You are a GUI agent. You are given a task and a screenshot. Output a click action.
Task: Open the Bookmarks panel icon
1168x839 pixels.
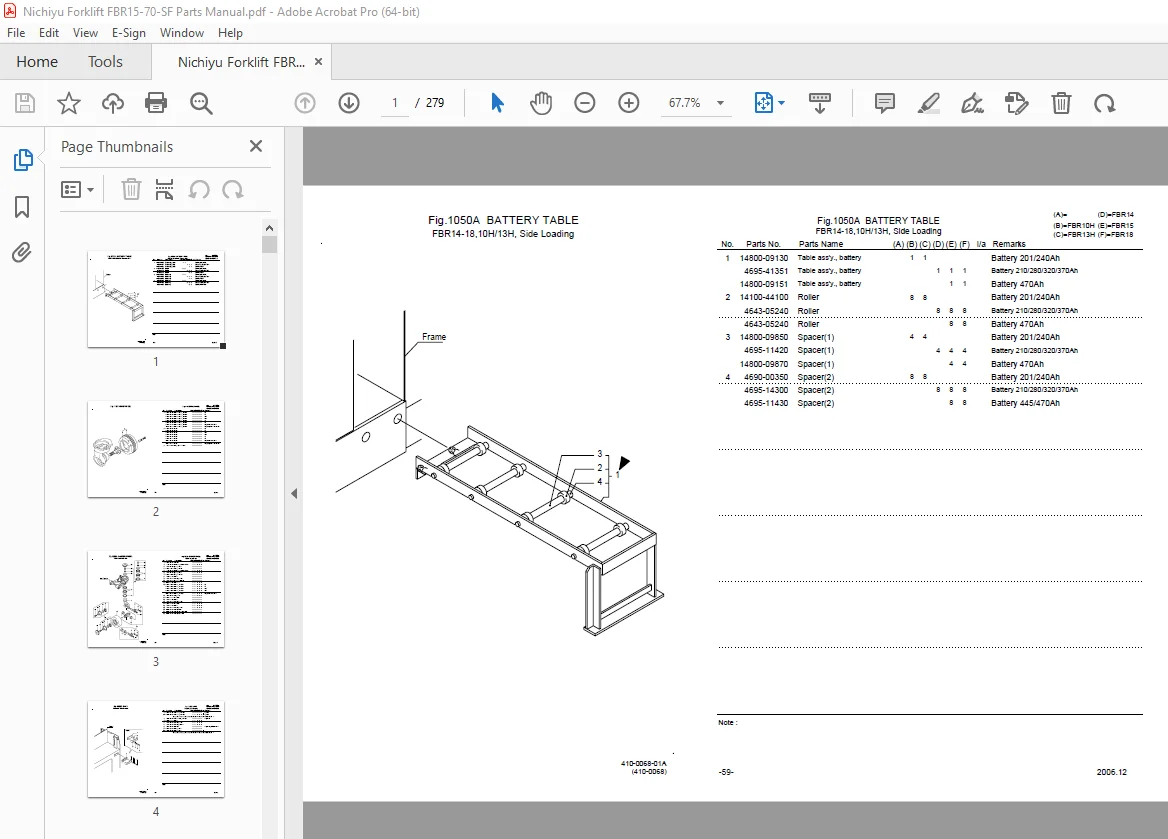click(x=22, y=206)
